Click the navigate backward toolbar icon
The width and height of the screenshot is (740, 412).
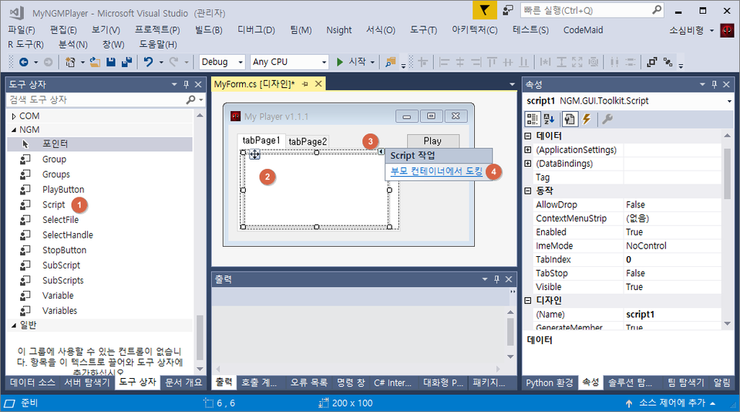[23, 62]
